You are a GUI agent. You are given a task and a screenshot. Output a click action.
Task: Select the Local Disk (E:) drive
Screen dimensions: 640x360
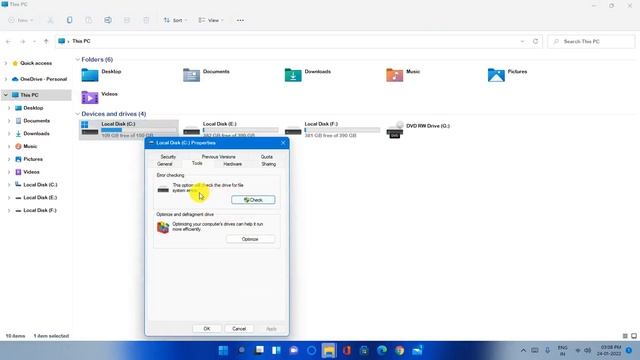(231, 129)
